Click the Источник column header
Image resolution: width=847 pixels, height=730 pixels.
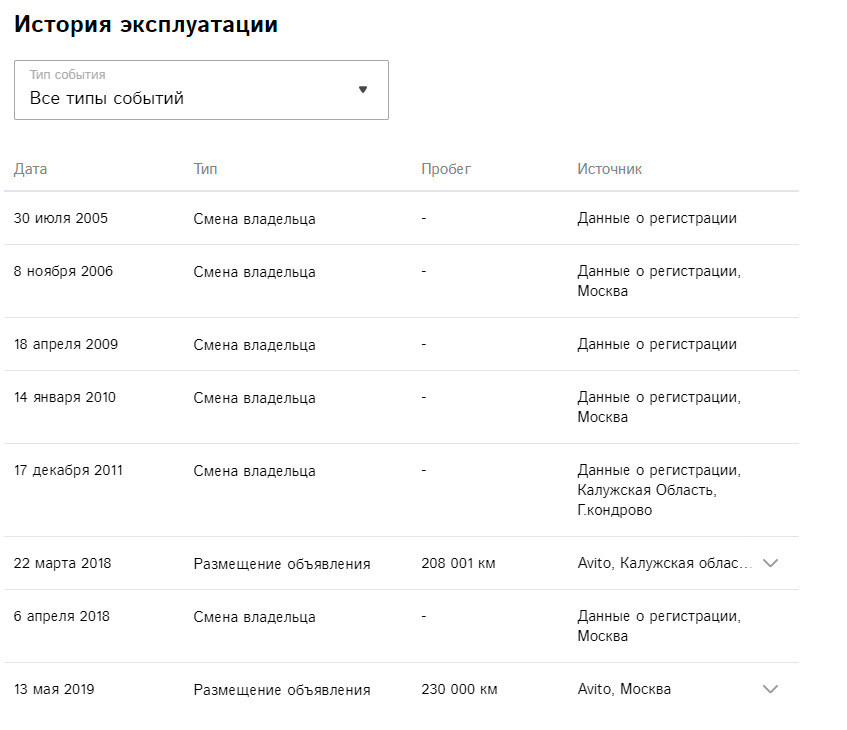[609, 169]
